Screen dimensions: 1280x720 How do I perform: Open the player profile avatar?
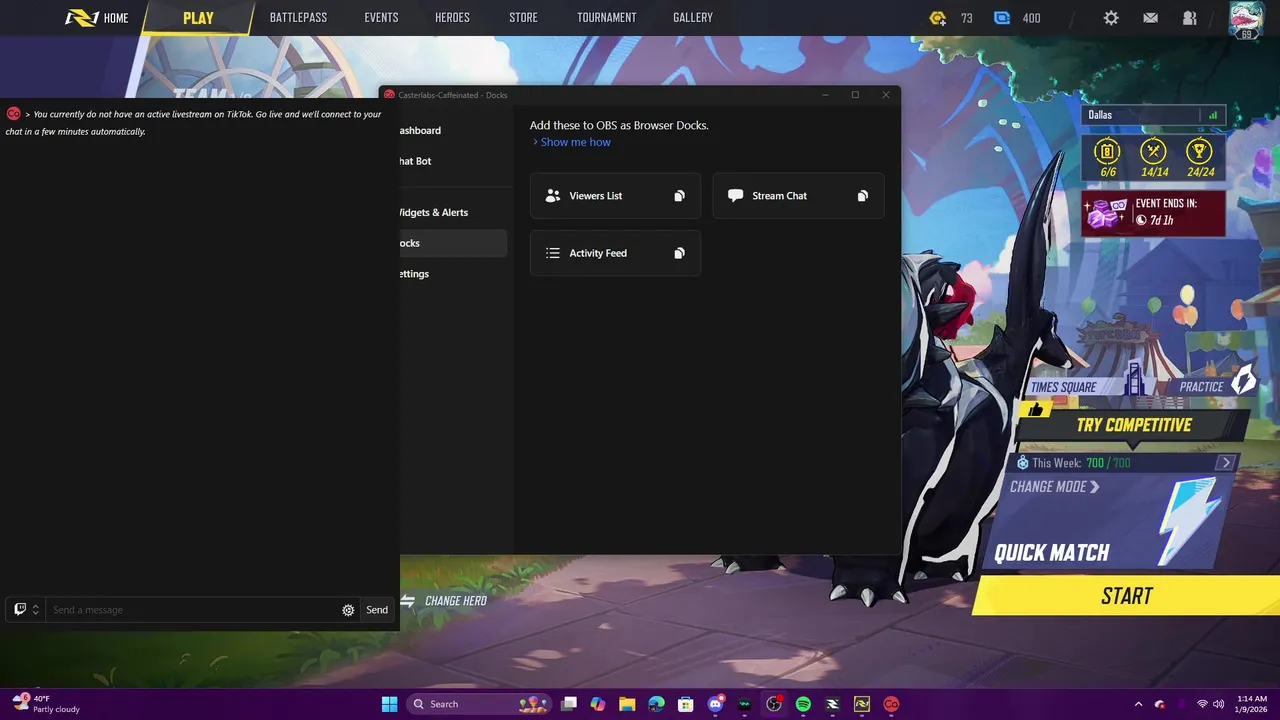pos(1246,20)
